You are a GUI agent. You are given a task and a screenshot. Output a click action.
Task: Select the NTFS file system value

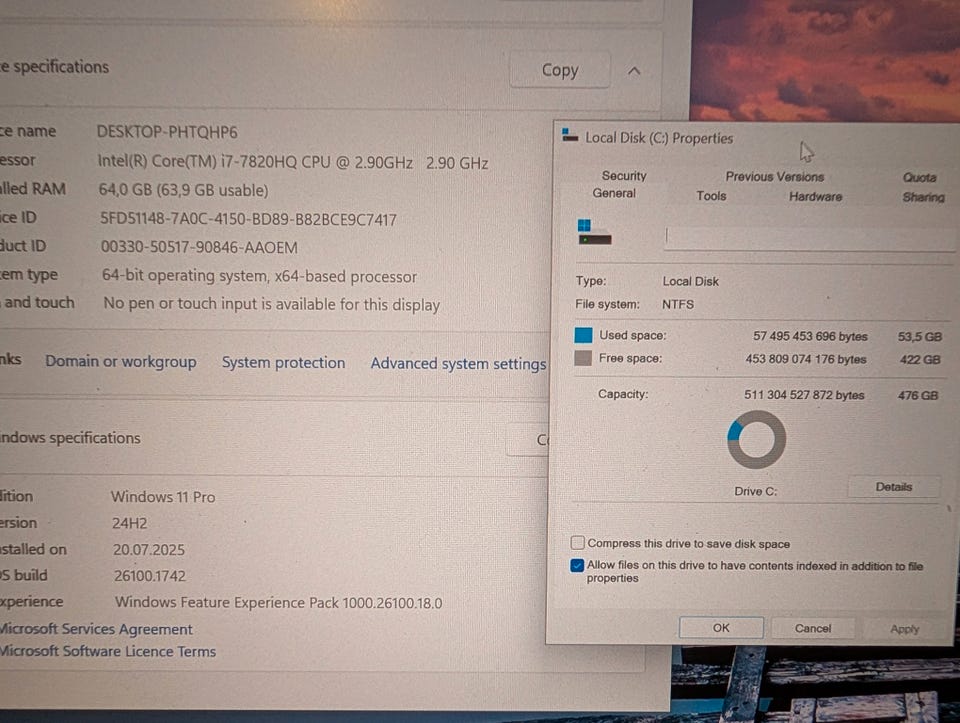[x=678, y=304]
